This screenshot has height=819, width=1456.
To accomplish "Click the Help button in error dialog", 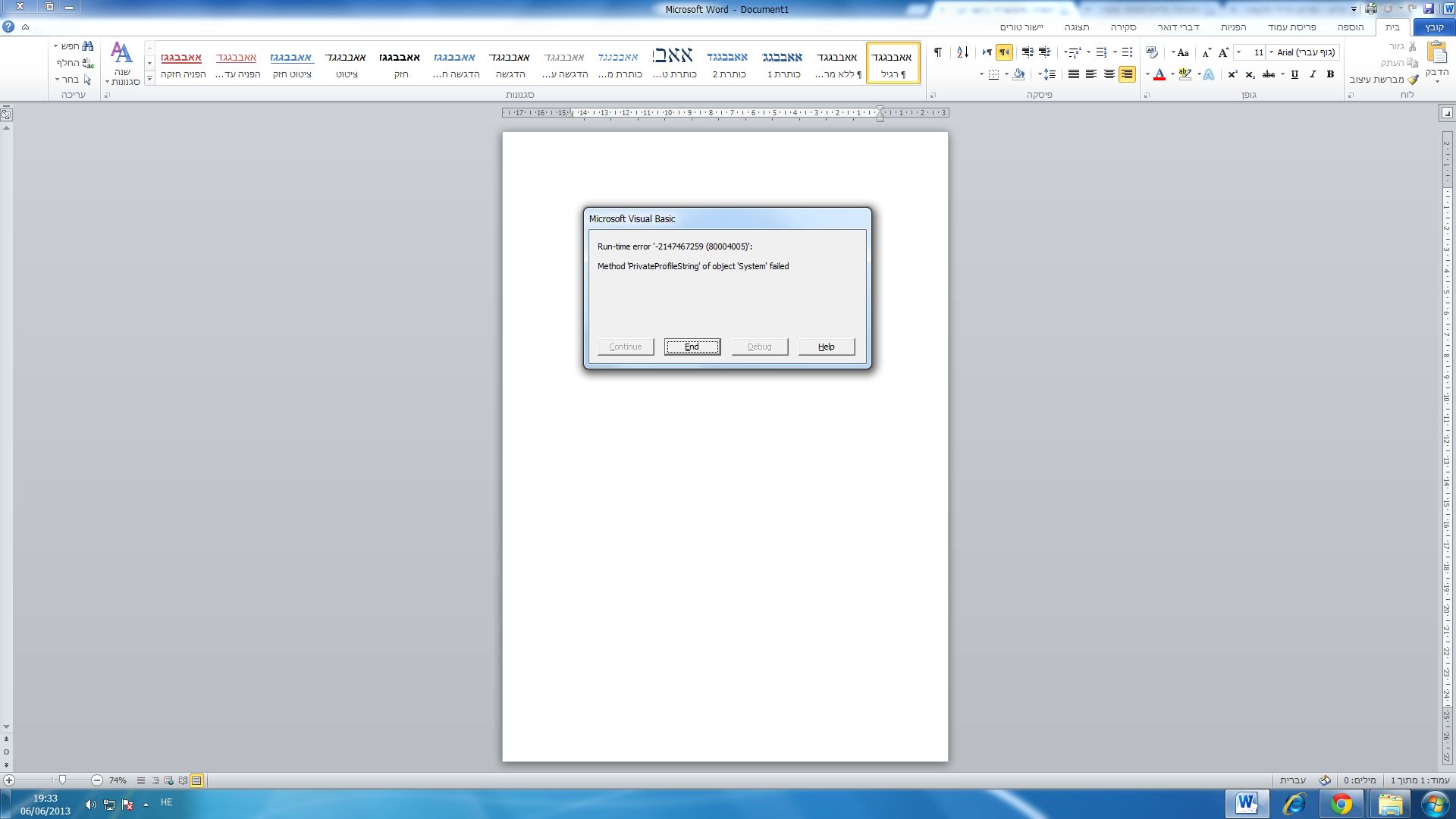I will click(826, 347).
